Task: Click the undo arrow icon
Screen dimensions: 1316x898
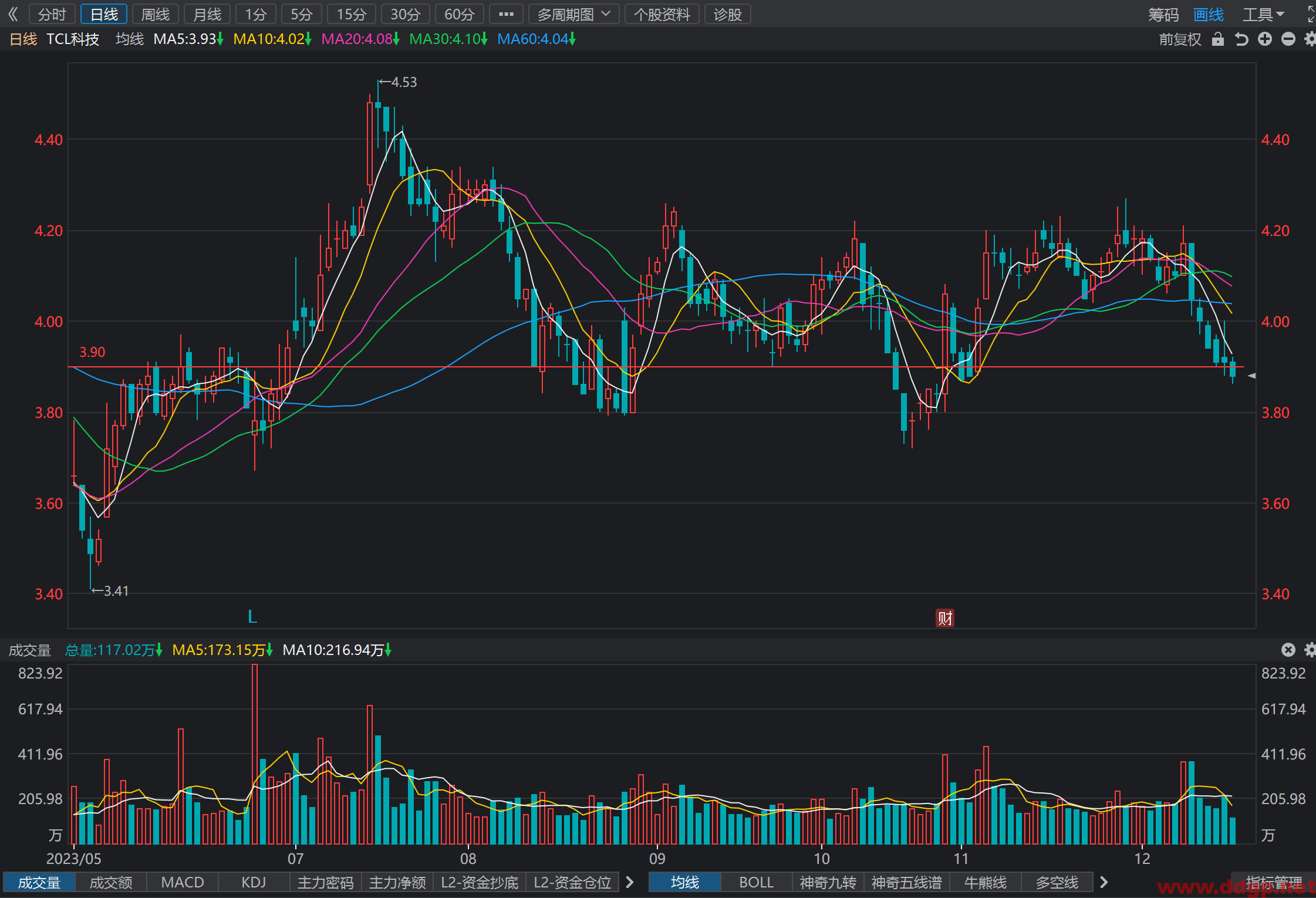Action: coord(1241,39)
